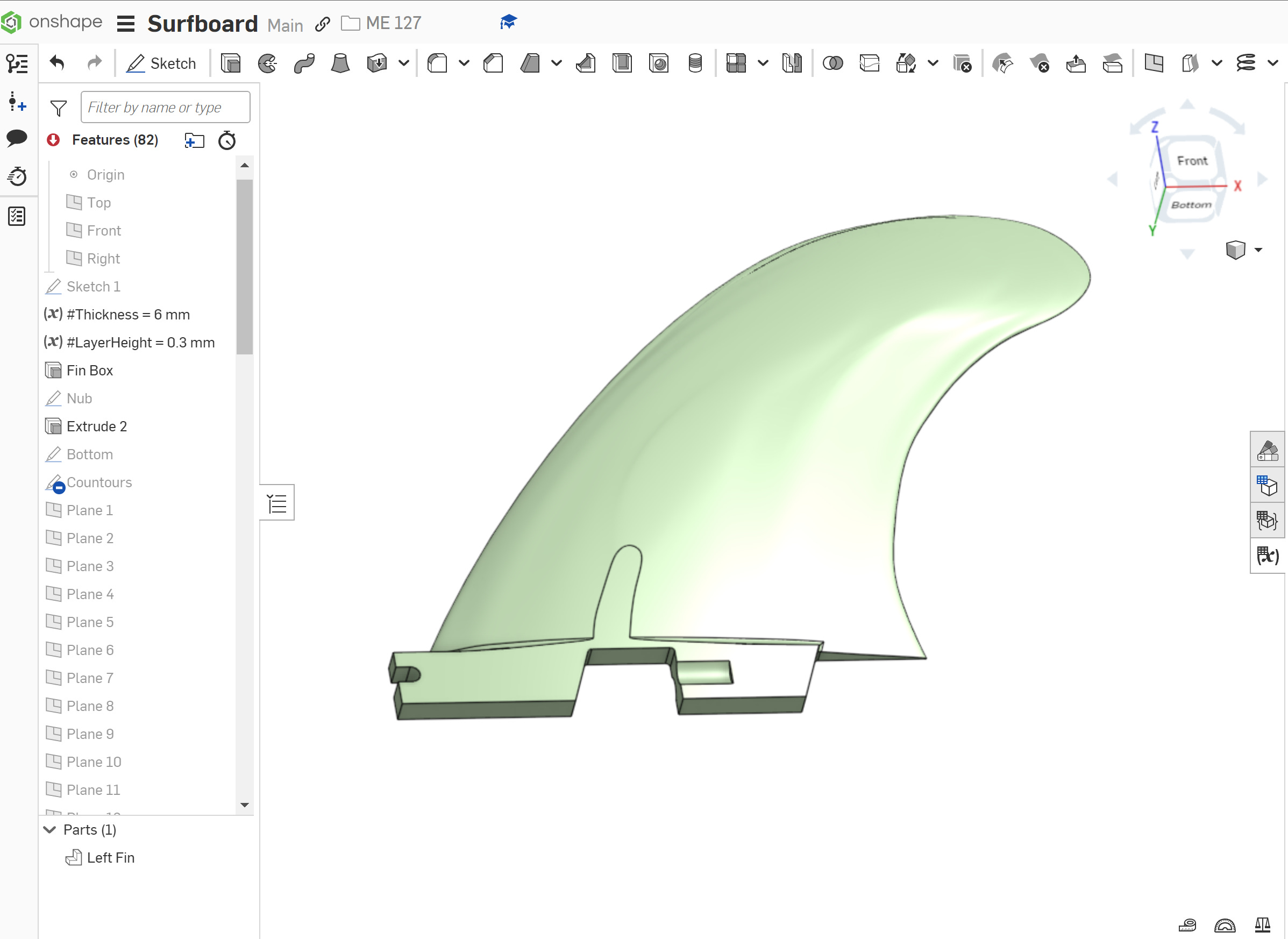Select the Extrude tool in toolbar
This screenshot has height=939, width=1288.
(x=230, y=62)
